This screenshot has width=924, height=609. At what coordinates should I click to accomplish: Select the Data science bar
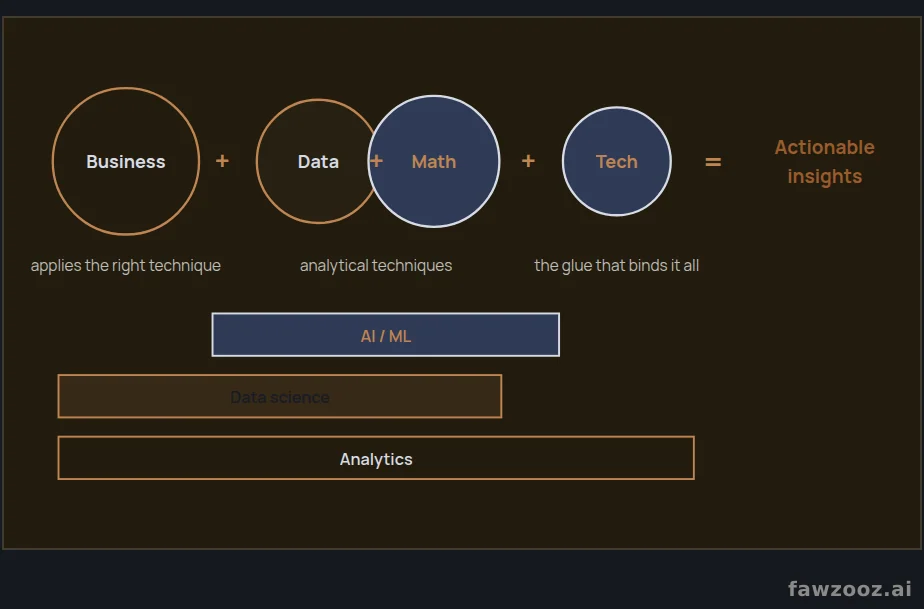click(280, 396)
